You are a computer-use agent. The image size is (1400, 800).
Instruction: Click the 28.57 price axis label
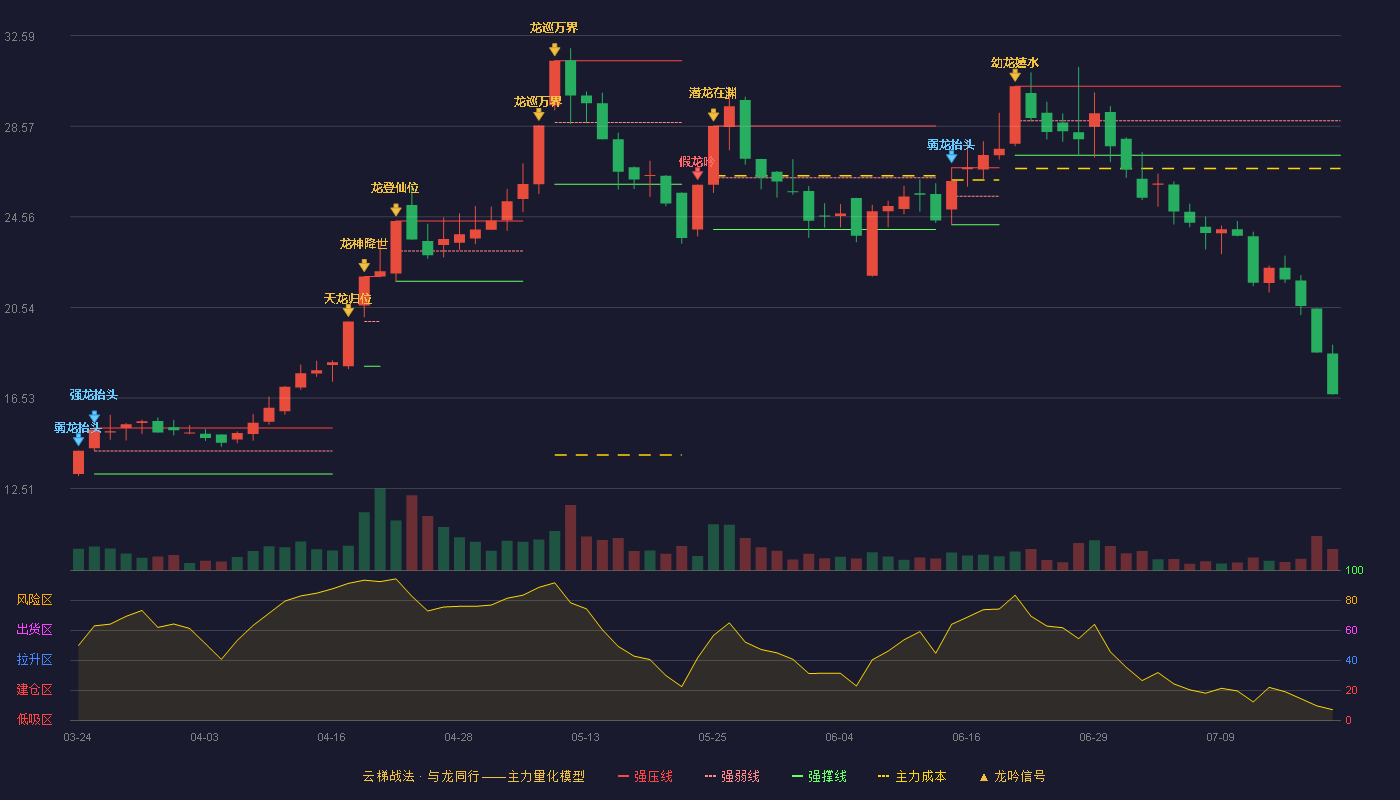click(20, 128)
